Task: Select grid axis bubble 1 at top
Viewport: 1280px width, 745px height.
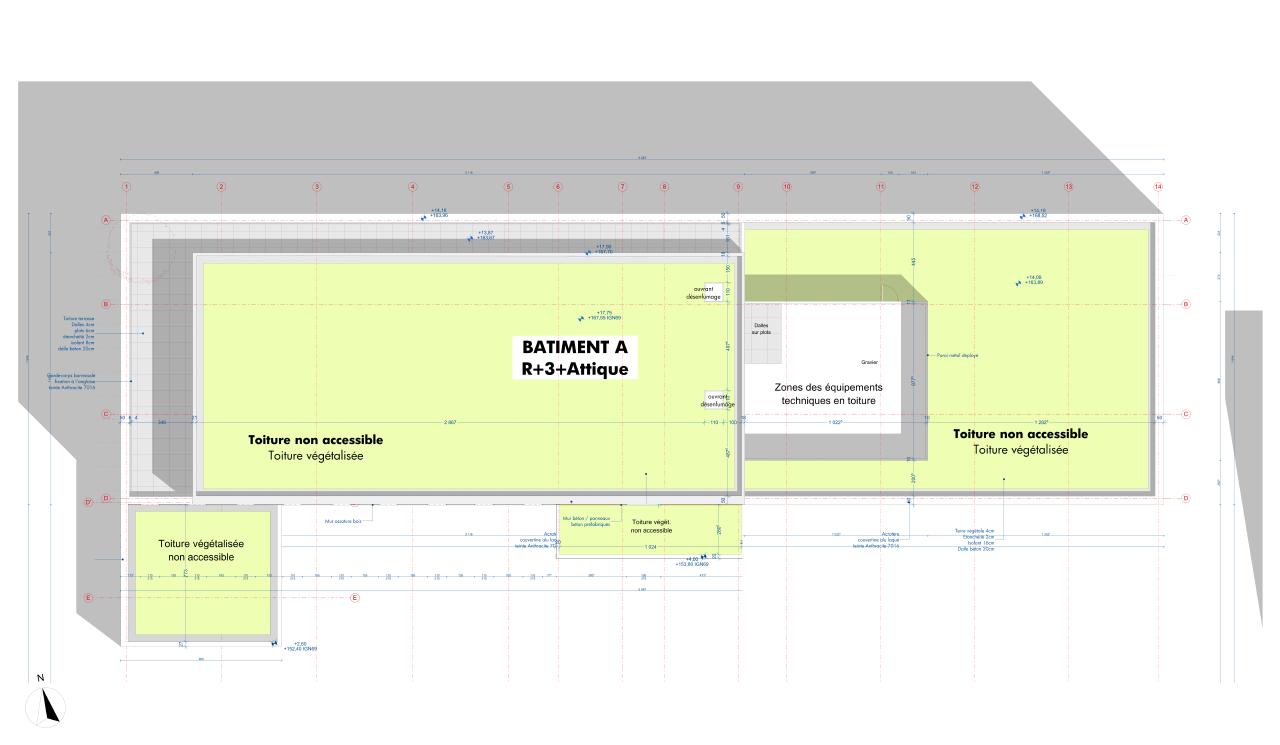Action: click(x=126, y=187)
